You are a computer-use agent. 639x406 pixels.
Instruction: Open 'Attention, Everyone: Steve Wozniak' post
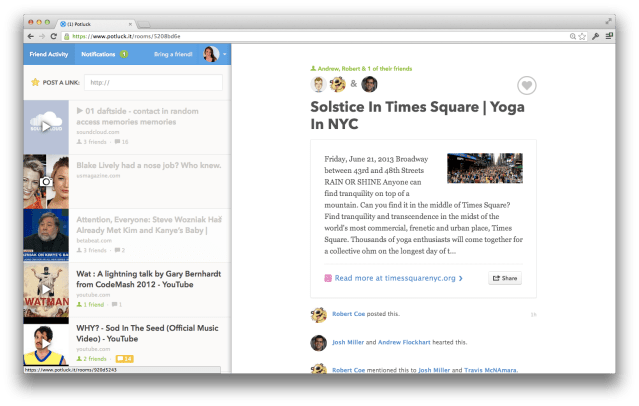149,225
